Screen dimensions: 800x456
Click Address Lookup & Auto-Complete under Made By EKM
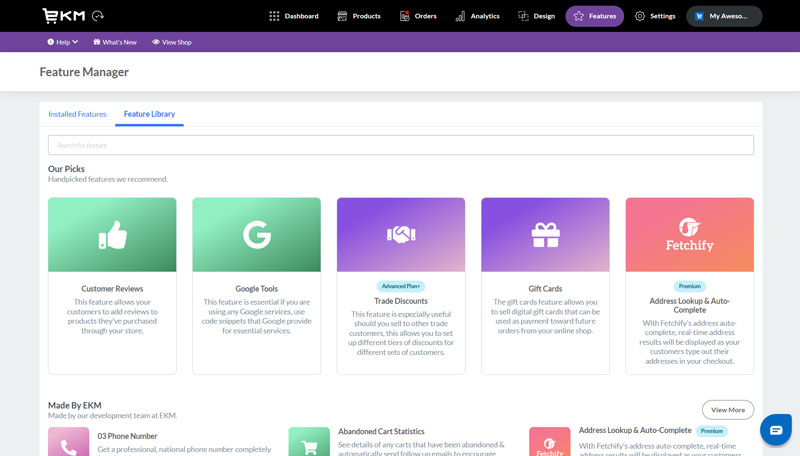635,430
